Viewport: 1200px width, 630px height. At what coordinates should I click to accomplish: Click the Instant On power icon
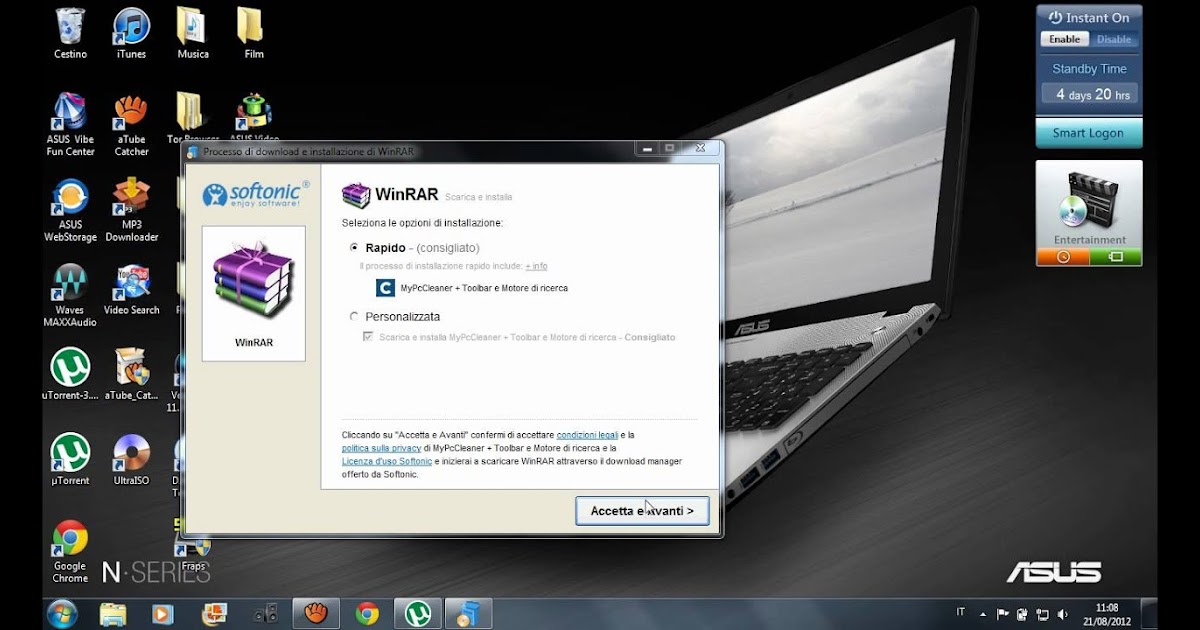[1055, 17]
